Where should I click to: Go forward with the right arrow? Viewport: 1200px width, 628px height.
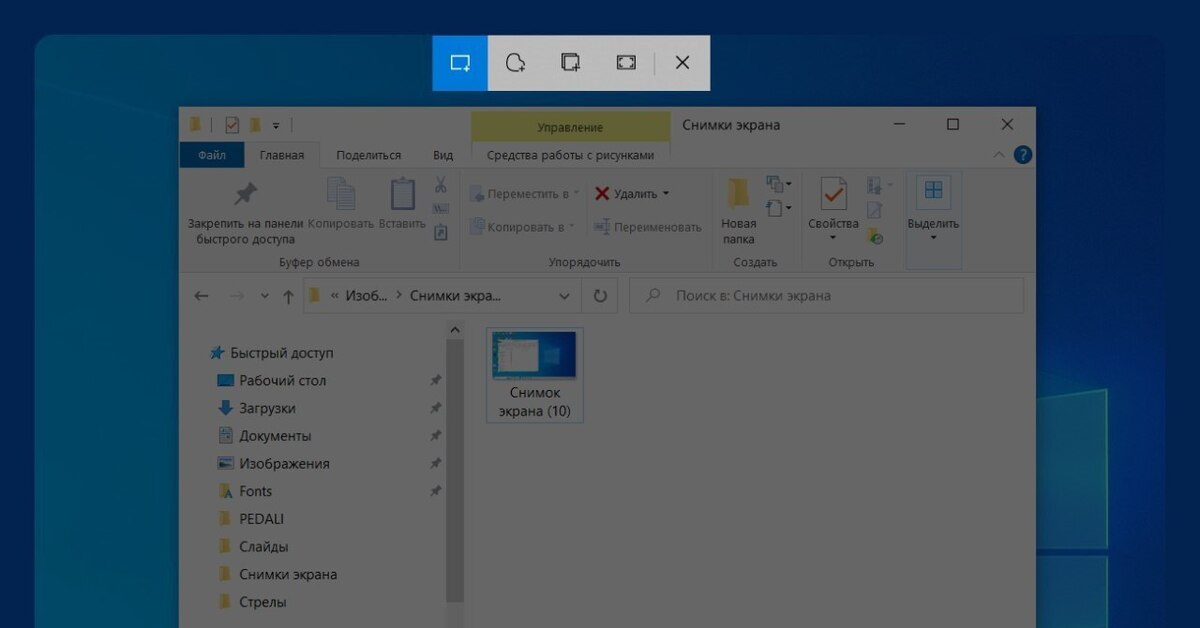[236, 296]
